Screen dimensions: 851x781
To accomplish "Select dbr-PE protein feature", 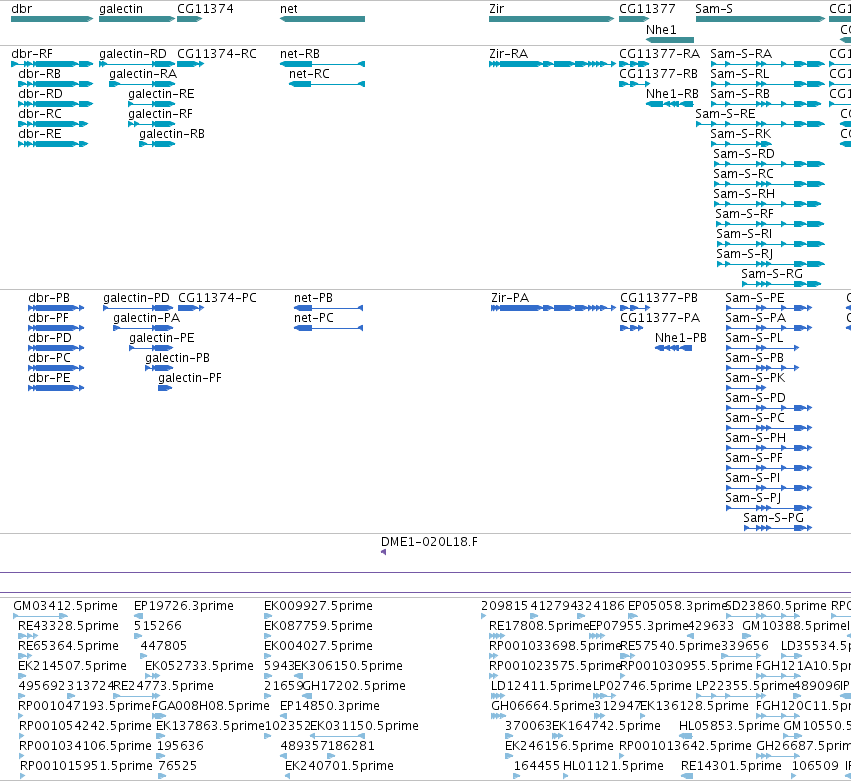I will (x=56, y=388).
